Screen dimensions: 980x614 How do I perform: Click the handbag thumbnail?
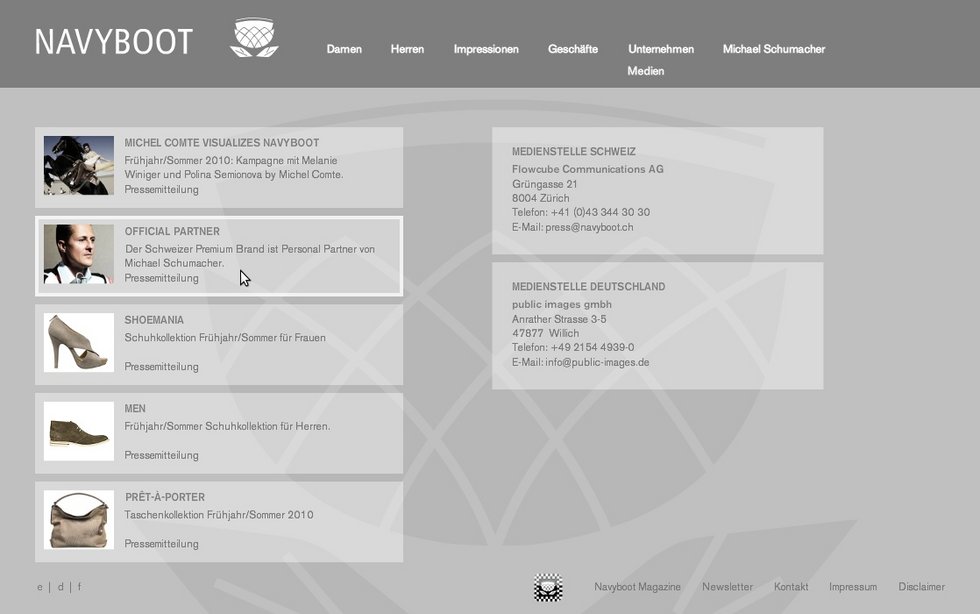click(x=79, y=520)
